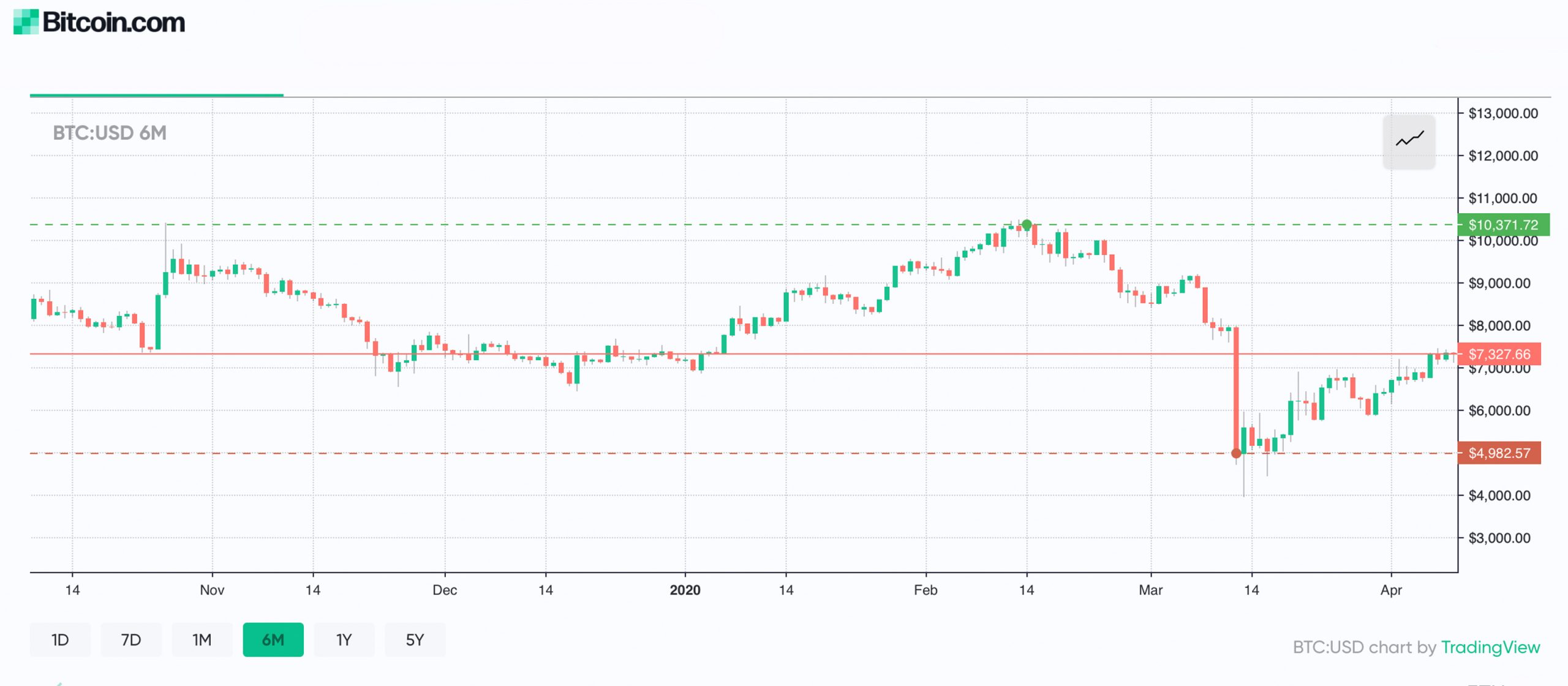Show the 5Y price history
The image size is (1568, 686).
coord(415,640)
